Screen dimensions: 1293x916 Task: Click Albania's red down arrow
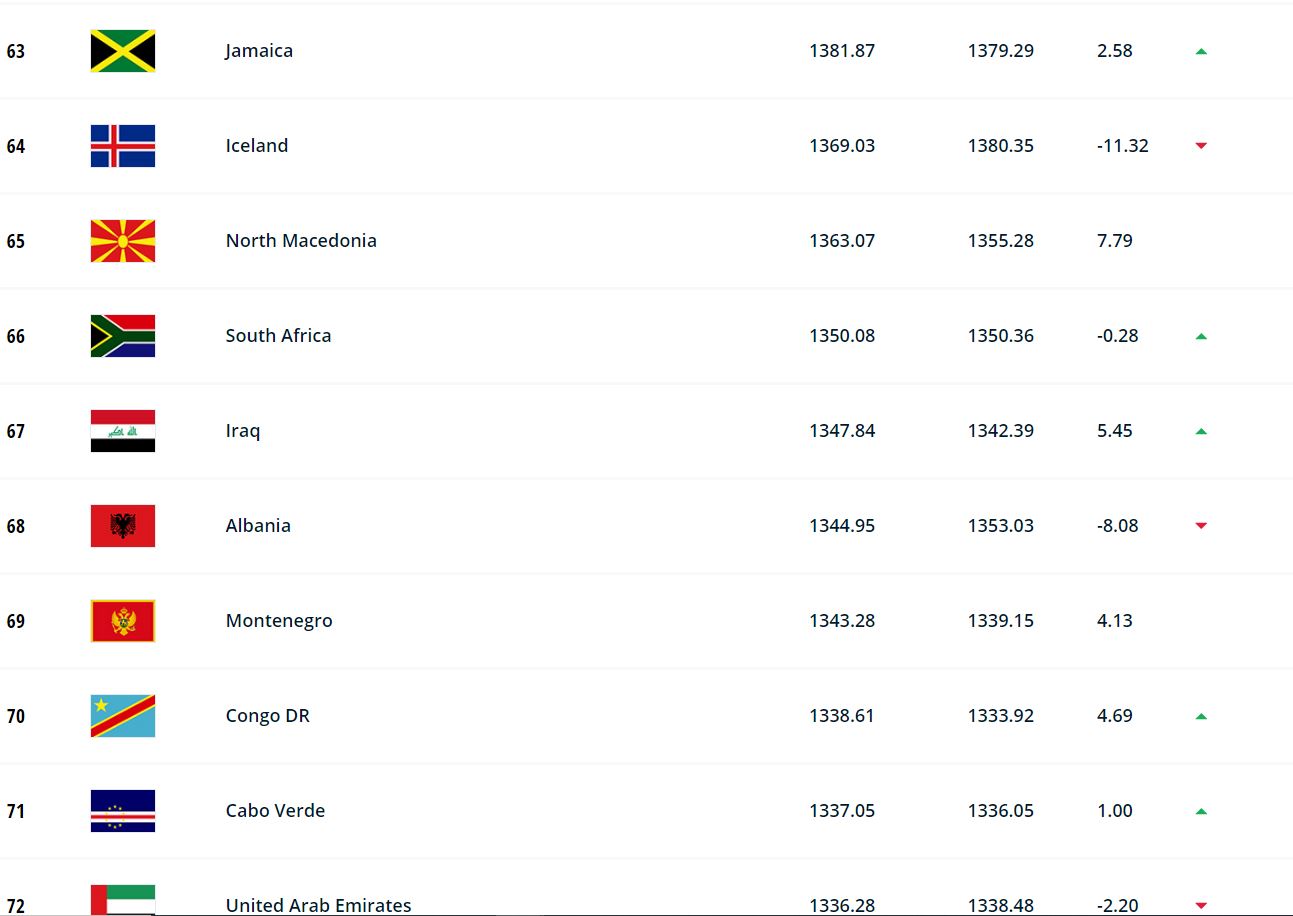tap(1201, 526)
